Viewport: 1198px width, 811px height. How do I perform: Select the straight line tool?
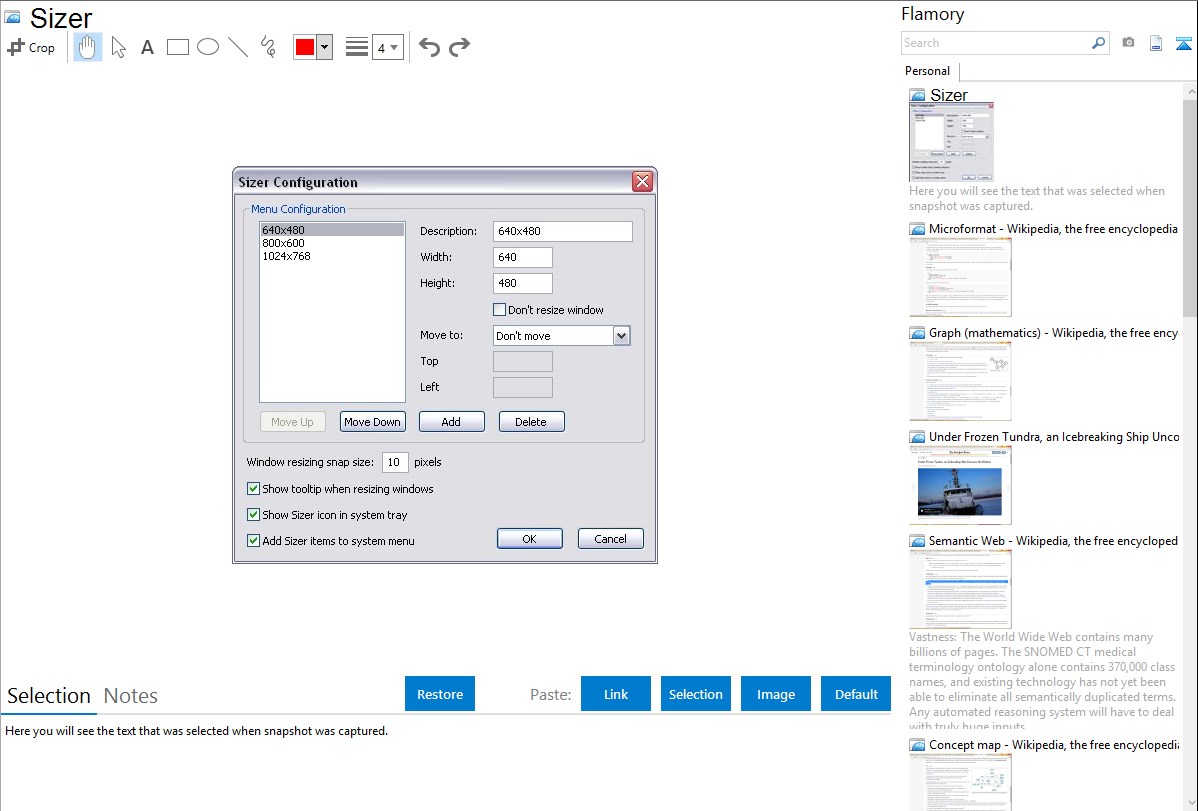[x=238, y=47]
